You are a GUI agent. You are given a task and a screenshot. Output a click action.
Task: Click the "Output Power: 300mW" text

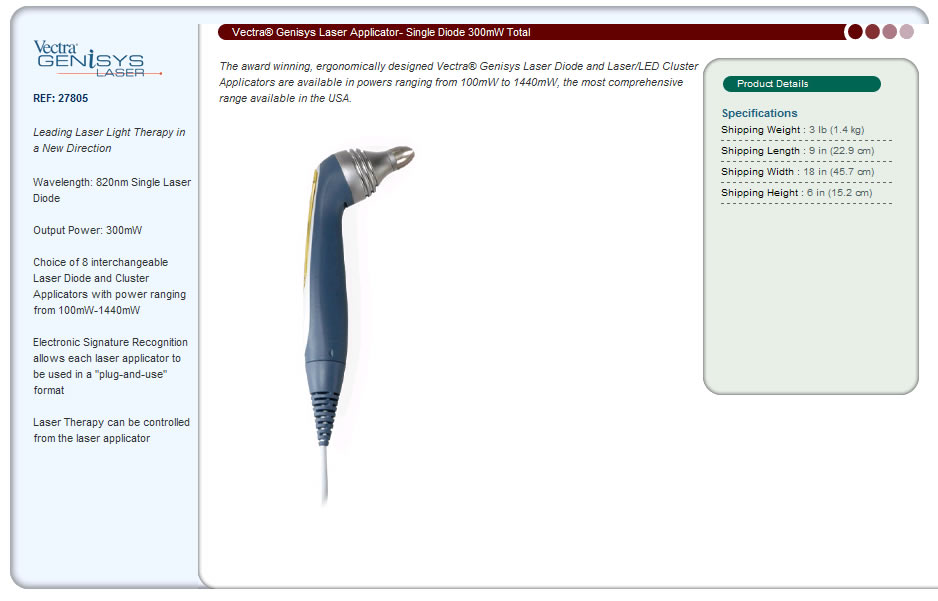click(87, 230)
